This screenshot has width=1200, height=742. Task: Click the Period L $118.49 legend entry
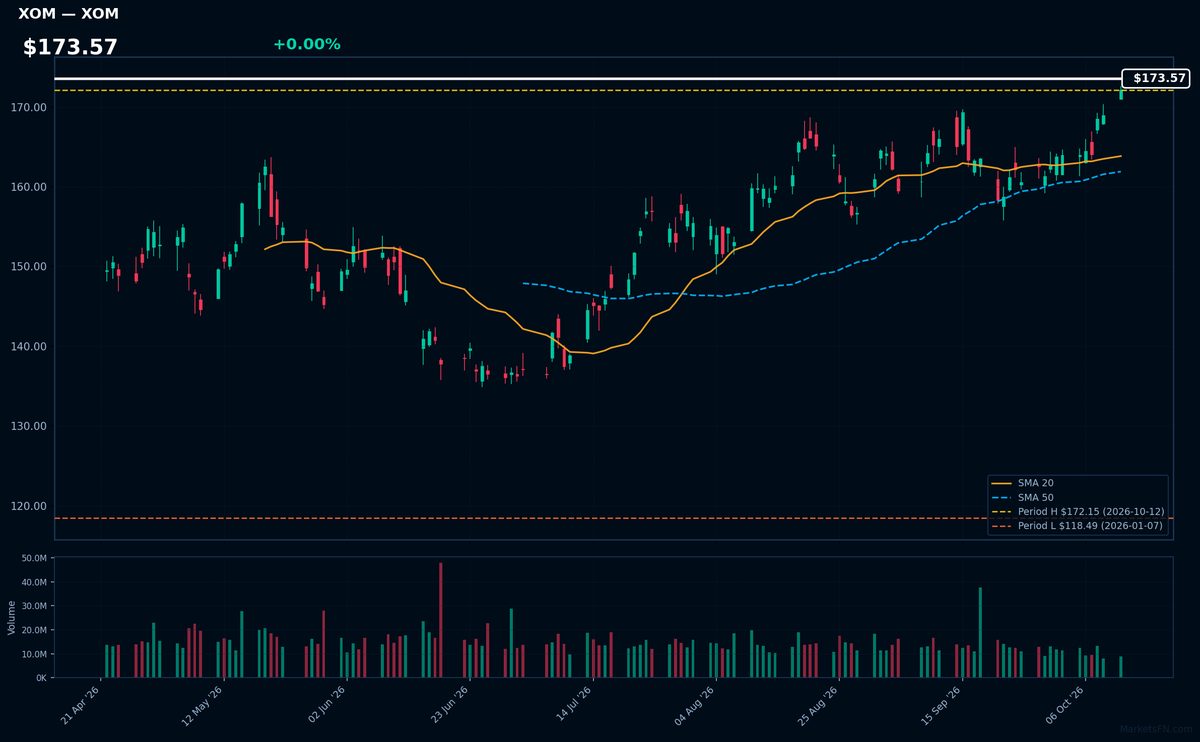pyautogui.click(x=1078, y=525)
